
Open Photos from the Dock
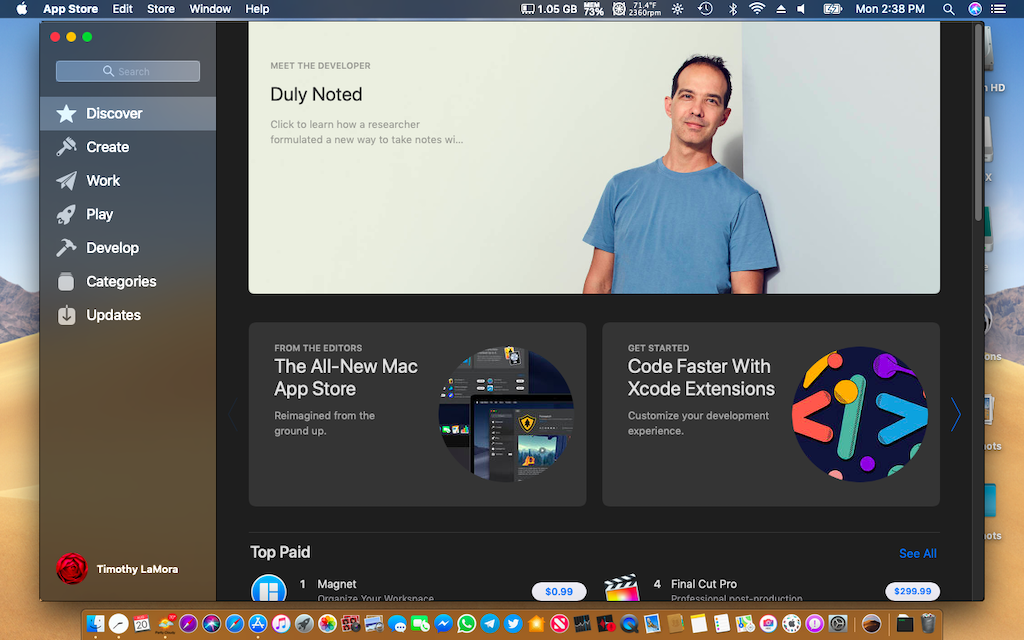point(327,624)
